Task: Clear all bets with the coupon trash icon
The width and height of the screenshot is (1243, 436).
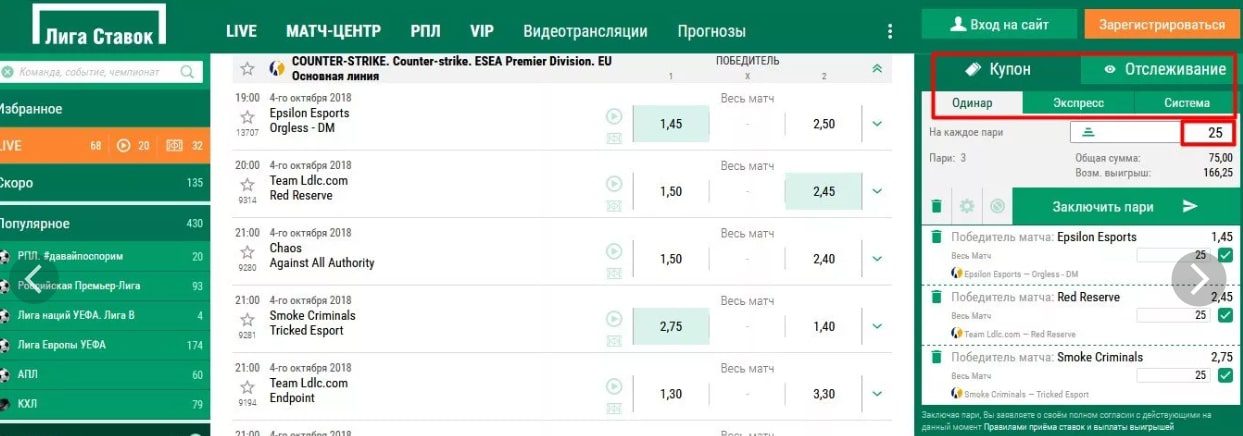Action: (x=936, y=206)
